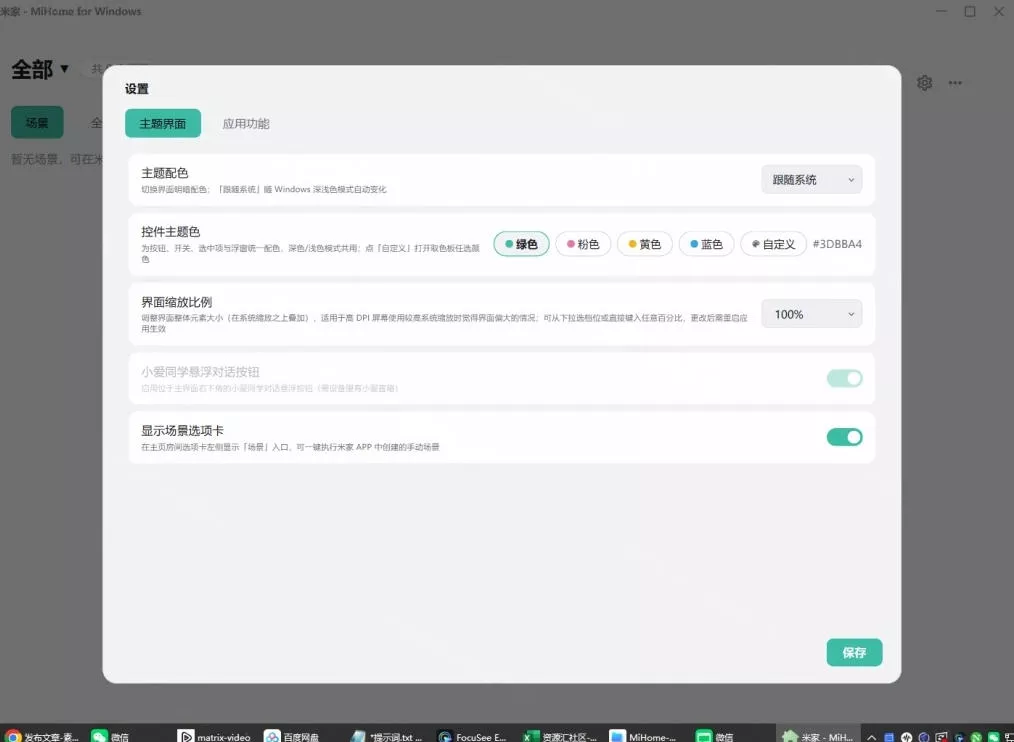1014x742 pixels.
Task: Minimize the MiHome for Windows window
Action: [x=942, y=11]
